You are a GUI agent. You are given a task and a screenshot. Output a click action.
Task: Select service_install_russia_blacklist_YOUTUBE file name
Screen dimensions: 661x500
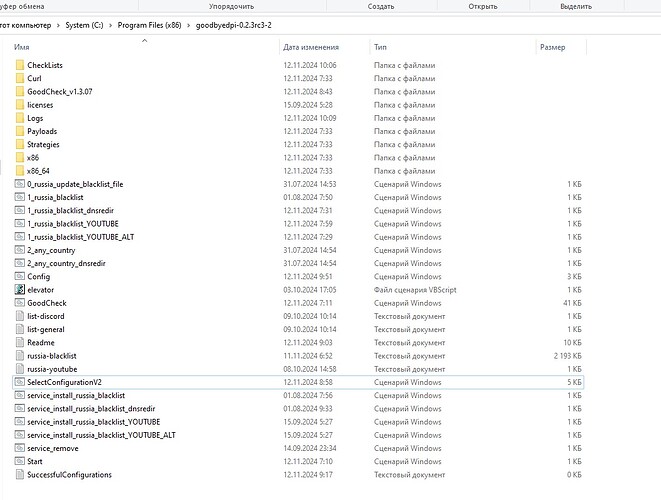[94, 422]
